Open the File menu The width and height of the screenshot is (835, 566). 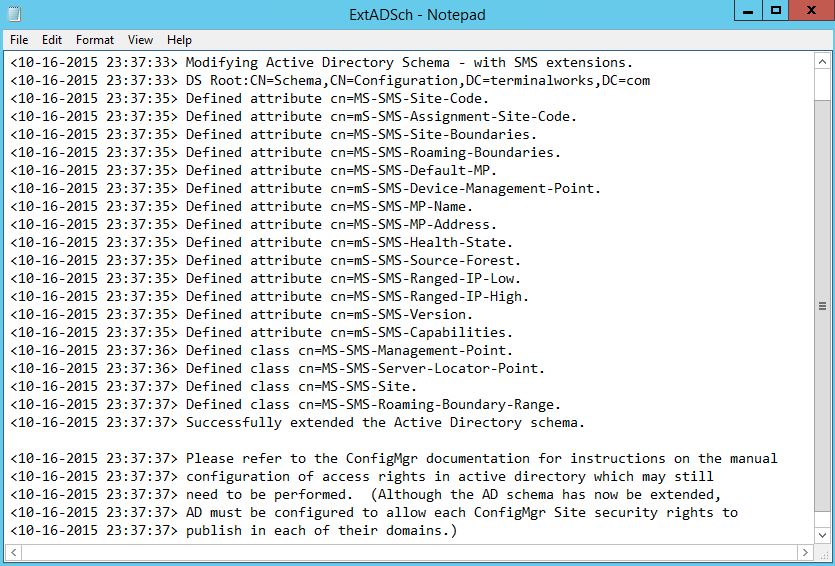19,40
